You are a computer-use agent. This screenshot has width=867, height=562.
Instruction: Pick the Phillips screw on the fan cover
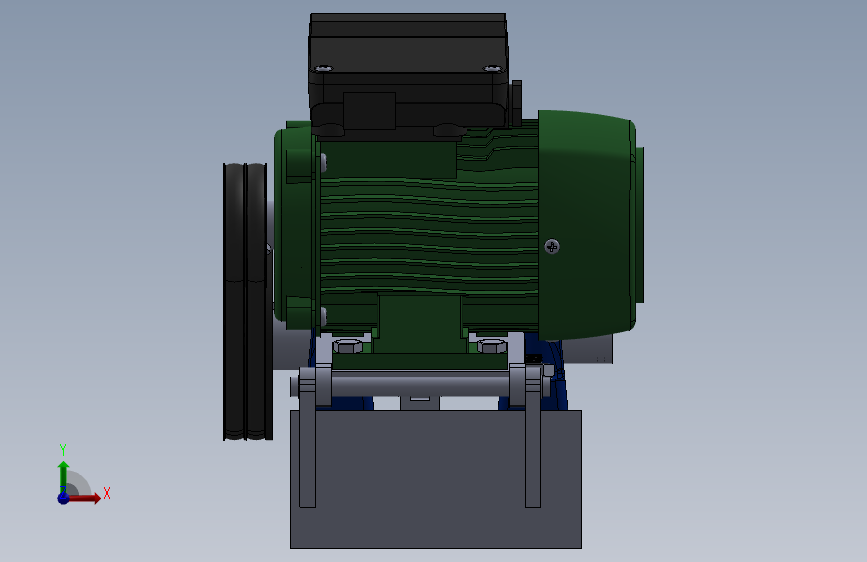[552, 247]
